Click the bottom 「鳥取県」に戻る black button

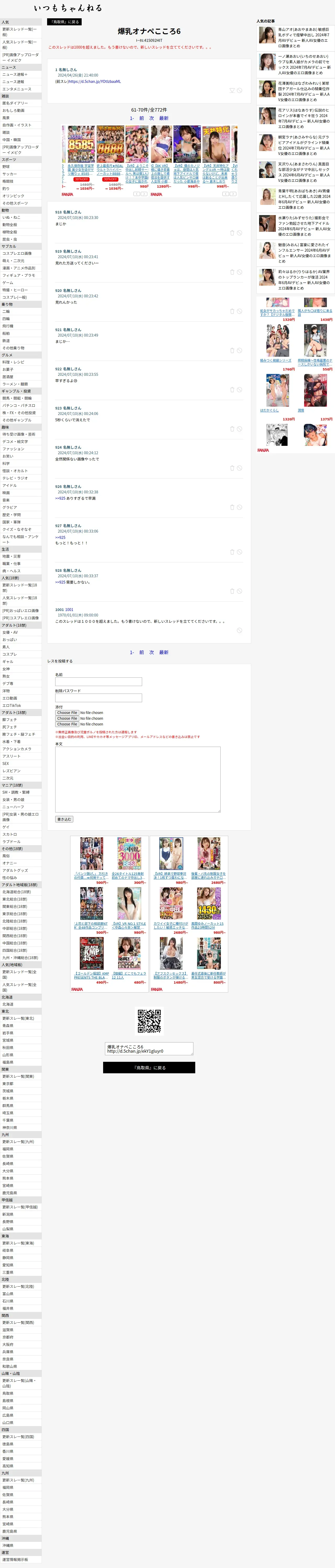(x=149, y=1068)
